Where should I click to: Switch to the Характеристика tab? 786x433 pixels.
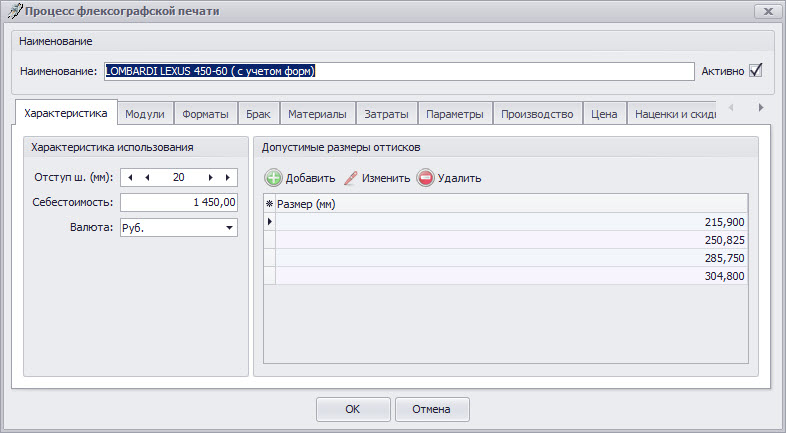point(66,113)
